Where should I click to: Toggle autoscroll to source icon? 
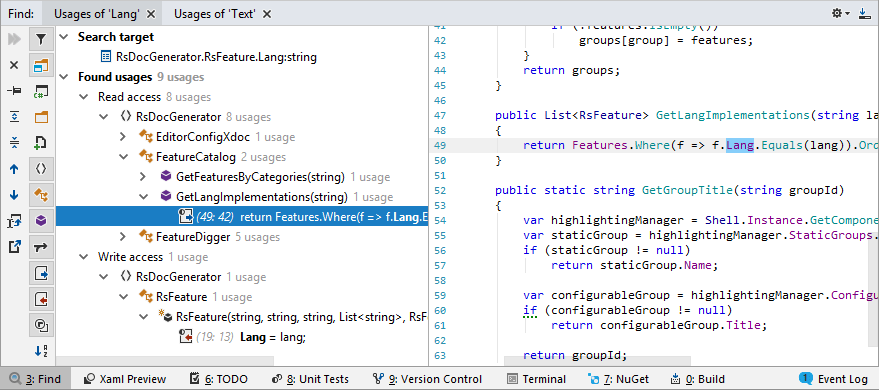(15, 221)
